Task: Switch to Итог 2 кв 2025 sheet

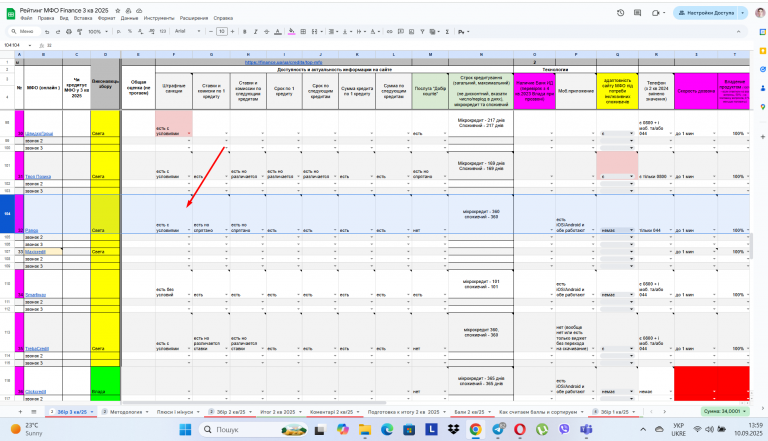Action: click(278, 412)
